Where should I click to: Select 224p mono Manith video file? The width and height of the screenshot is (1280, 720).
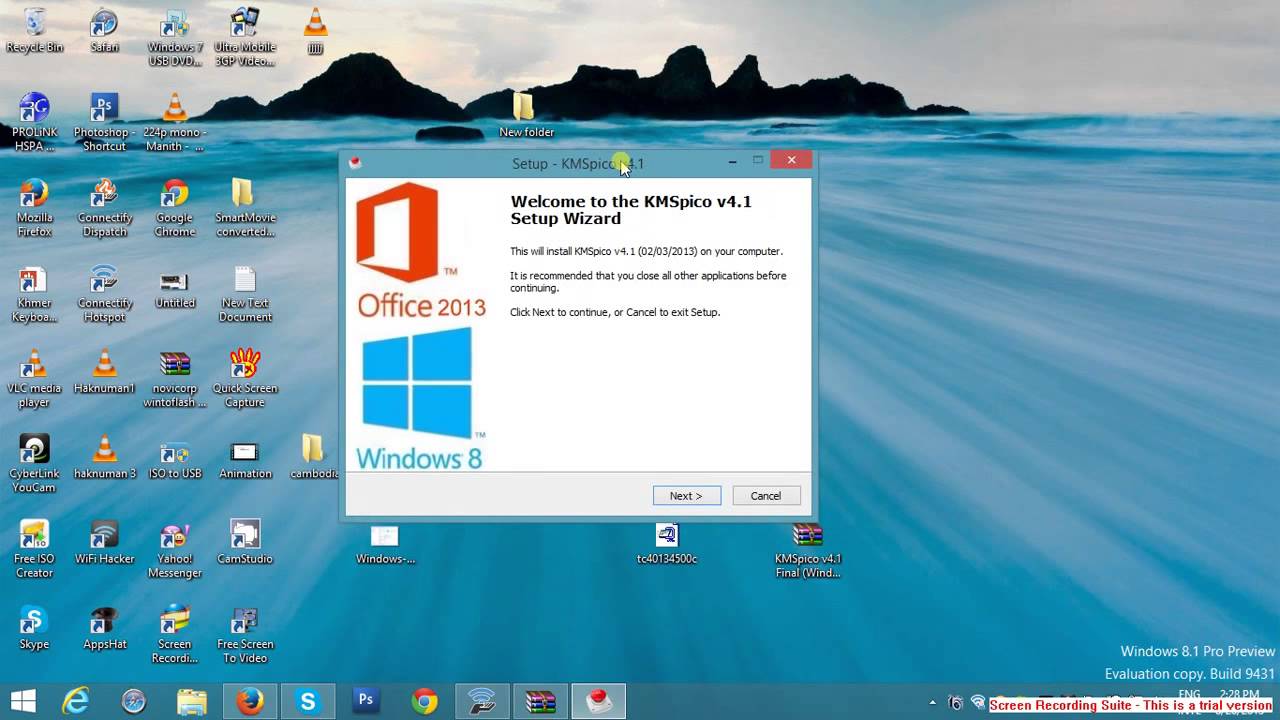(175, 122)
